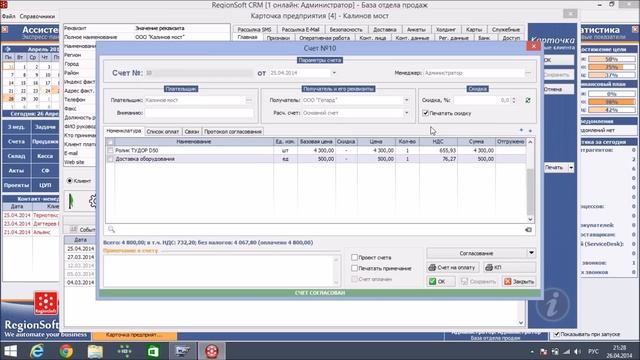This screenshot has width=640, height=360.
Task: Switch to Список оплат tab
Action: pyautogui.click(x=163, y=131)
